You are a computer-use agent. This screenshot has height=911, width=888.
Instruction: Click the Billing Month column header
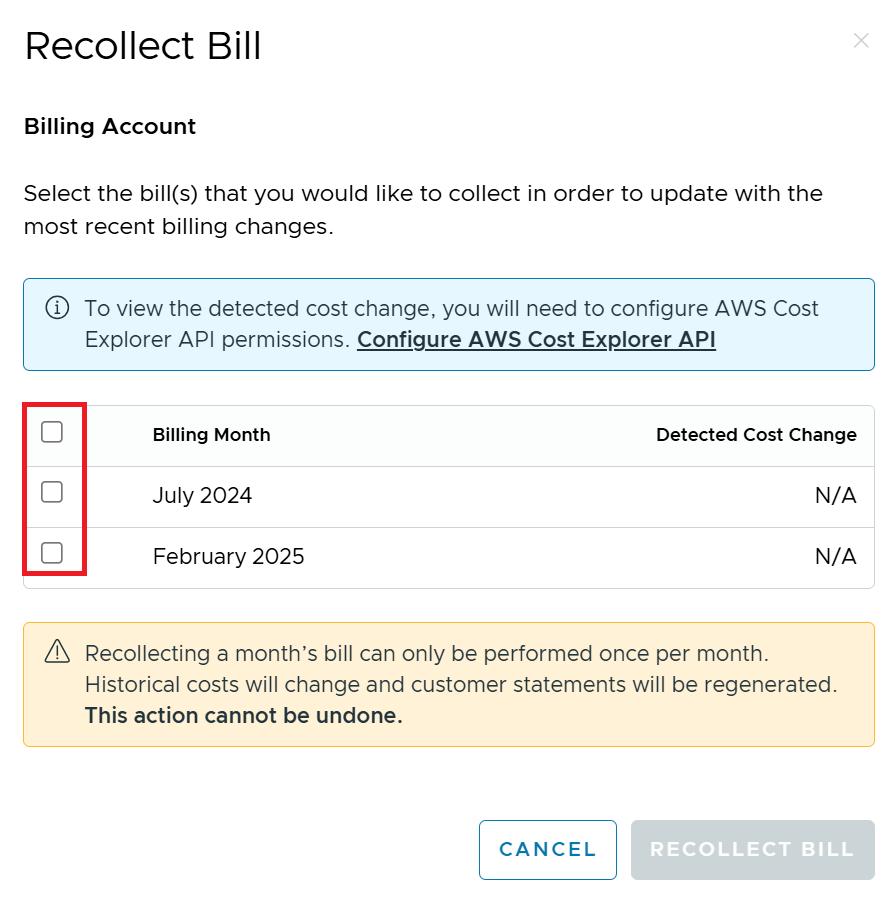point(211,435)
